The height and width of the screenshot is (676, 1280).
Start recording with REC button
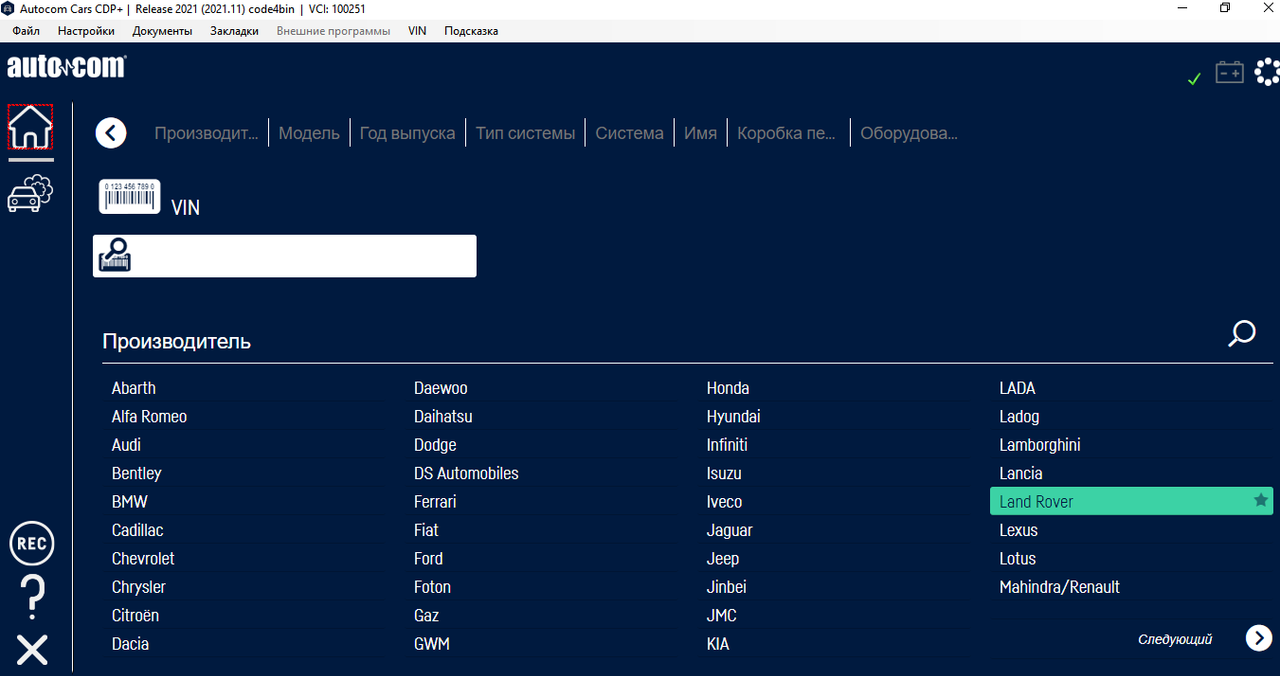pos(32,544)
